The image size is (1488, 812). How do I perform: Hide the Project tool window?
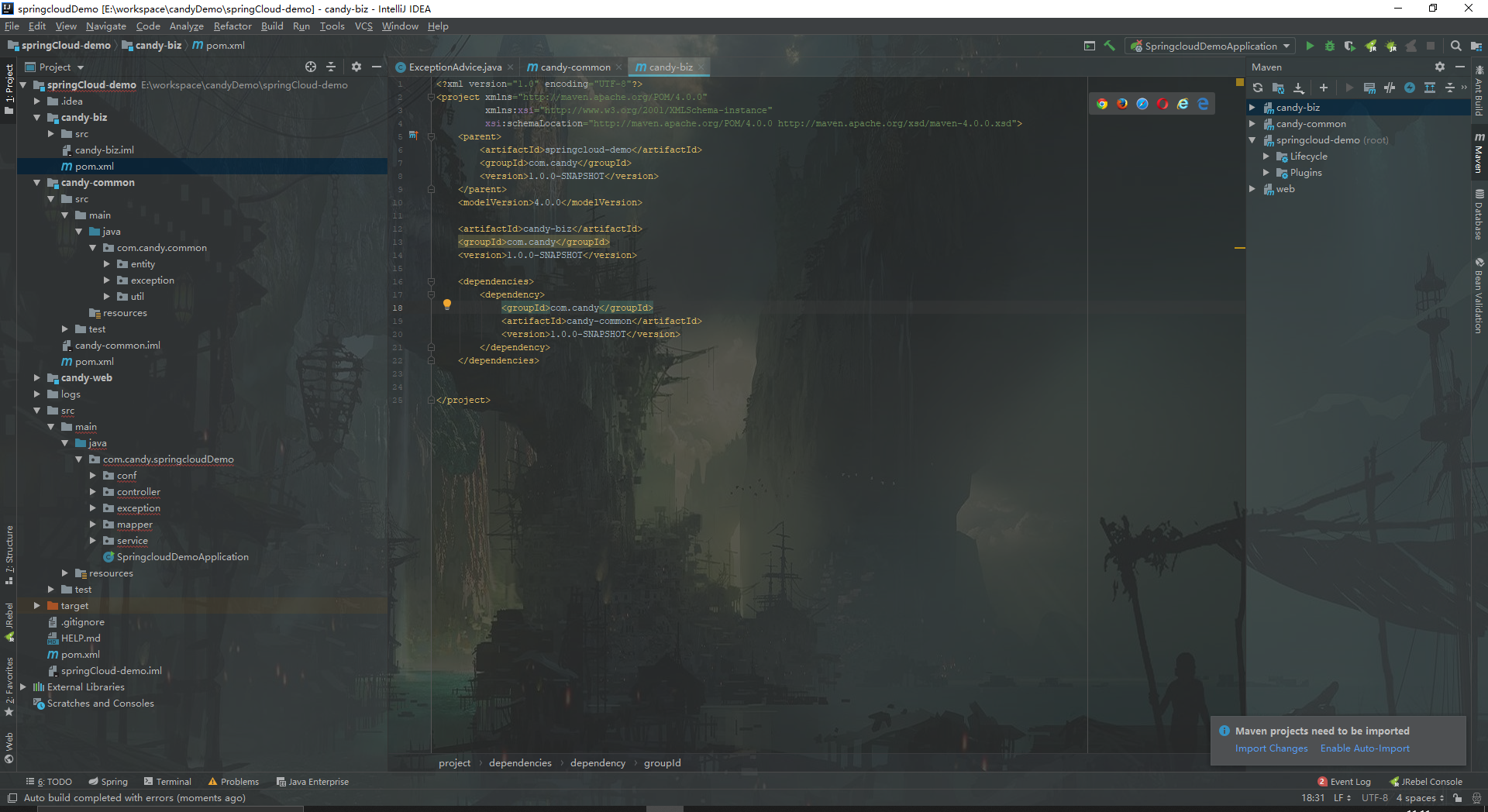(377, 67)
